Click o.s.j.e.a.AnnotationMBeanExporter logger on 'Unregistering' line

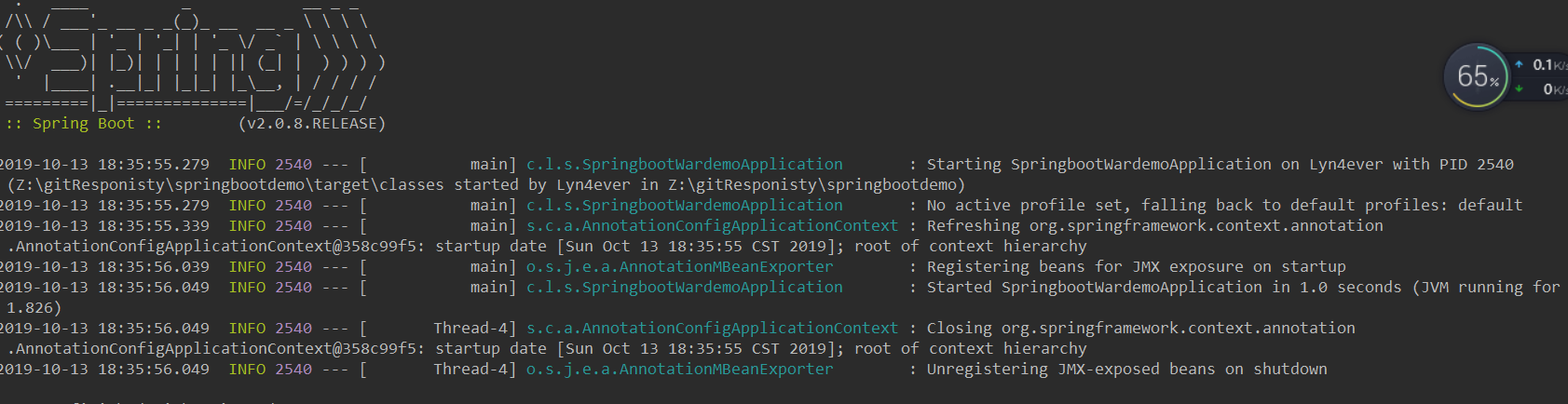tap(679, 369)
